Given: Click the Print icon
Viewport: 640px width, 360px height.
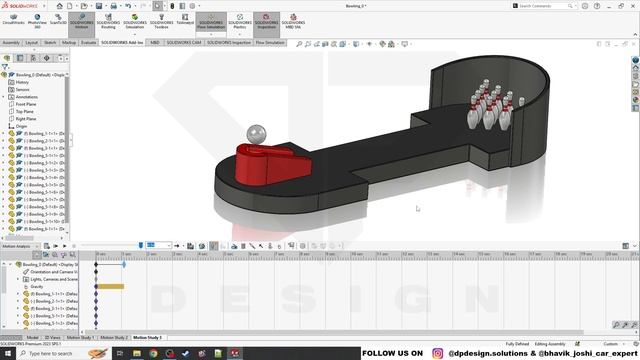Looking at the screenshot, I should (113, 6).
